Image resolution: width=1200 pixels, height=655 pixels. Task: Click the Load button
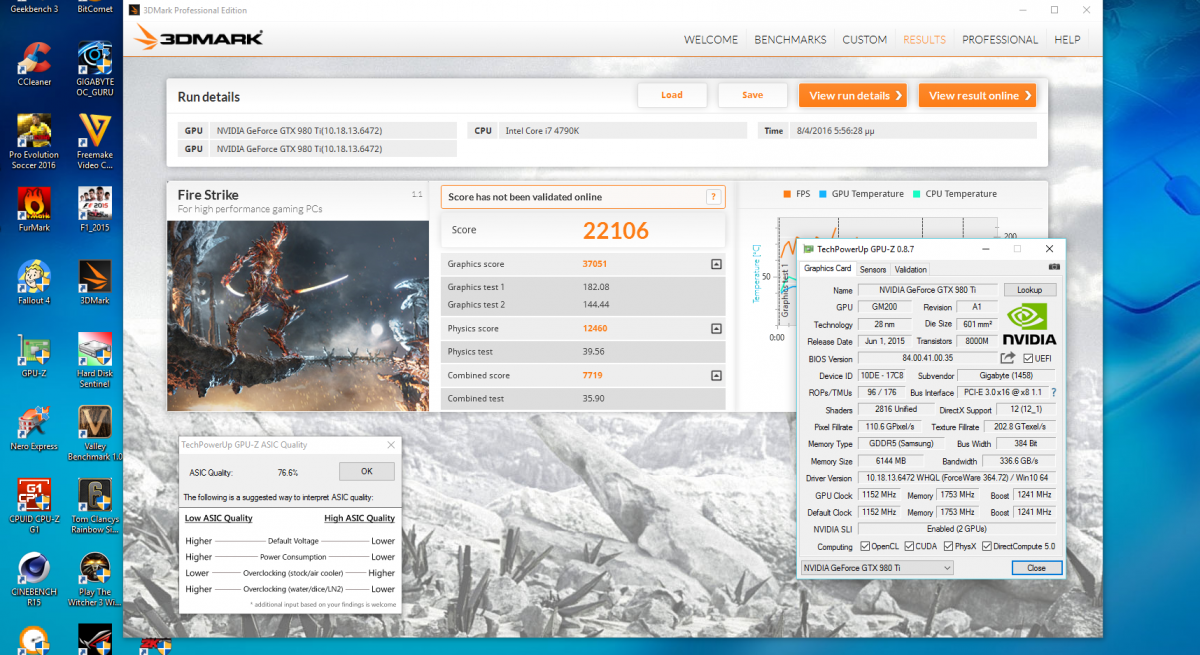(x=672, y=95)
